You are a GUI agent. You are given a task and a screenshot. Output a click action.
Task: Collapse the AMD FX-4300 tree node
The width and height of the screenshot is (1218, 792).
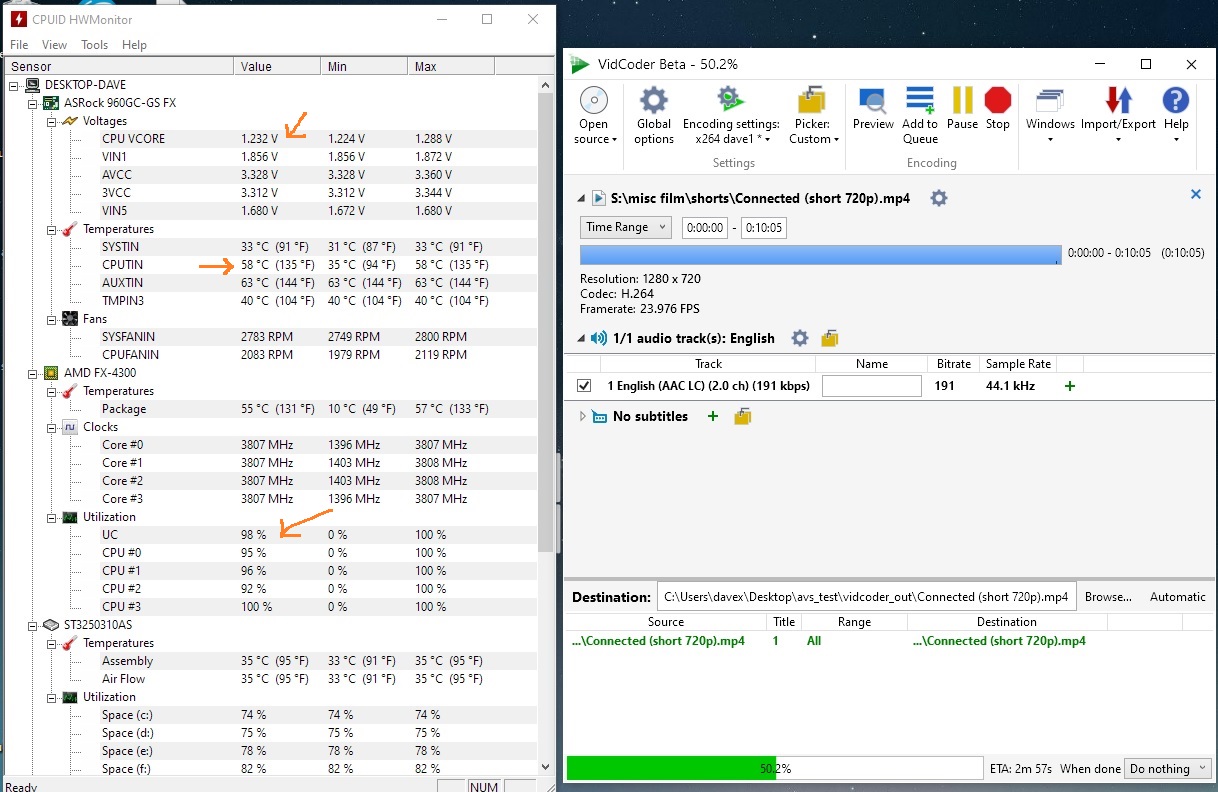pos(33,373)
